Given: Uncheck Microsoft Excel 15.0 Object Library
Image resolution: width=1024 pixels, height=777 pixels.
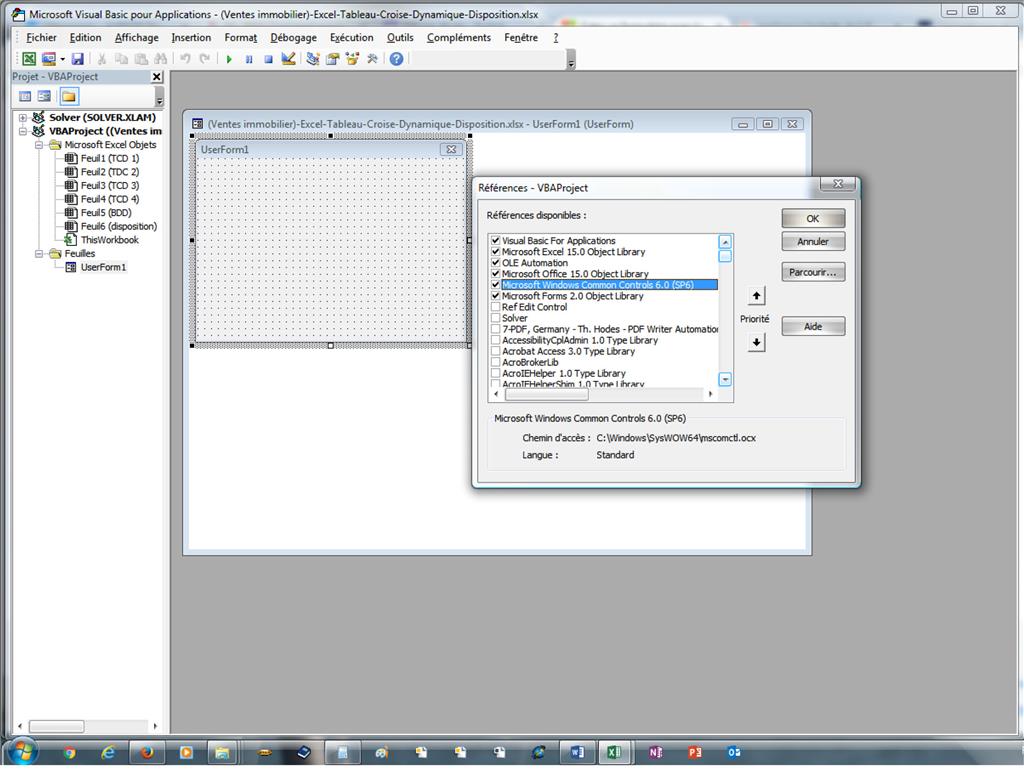Looking at the screenshot, I should pyautogui.click(x=496, y=251).
